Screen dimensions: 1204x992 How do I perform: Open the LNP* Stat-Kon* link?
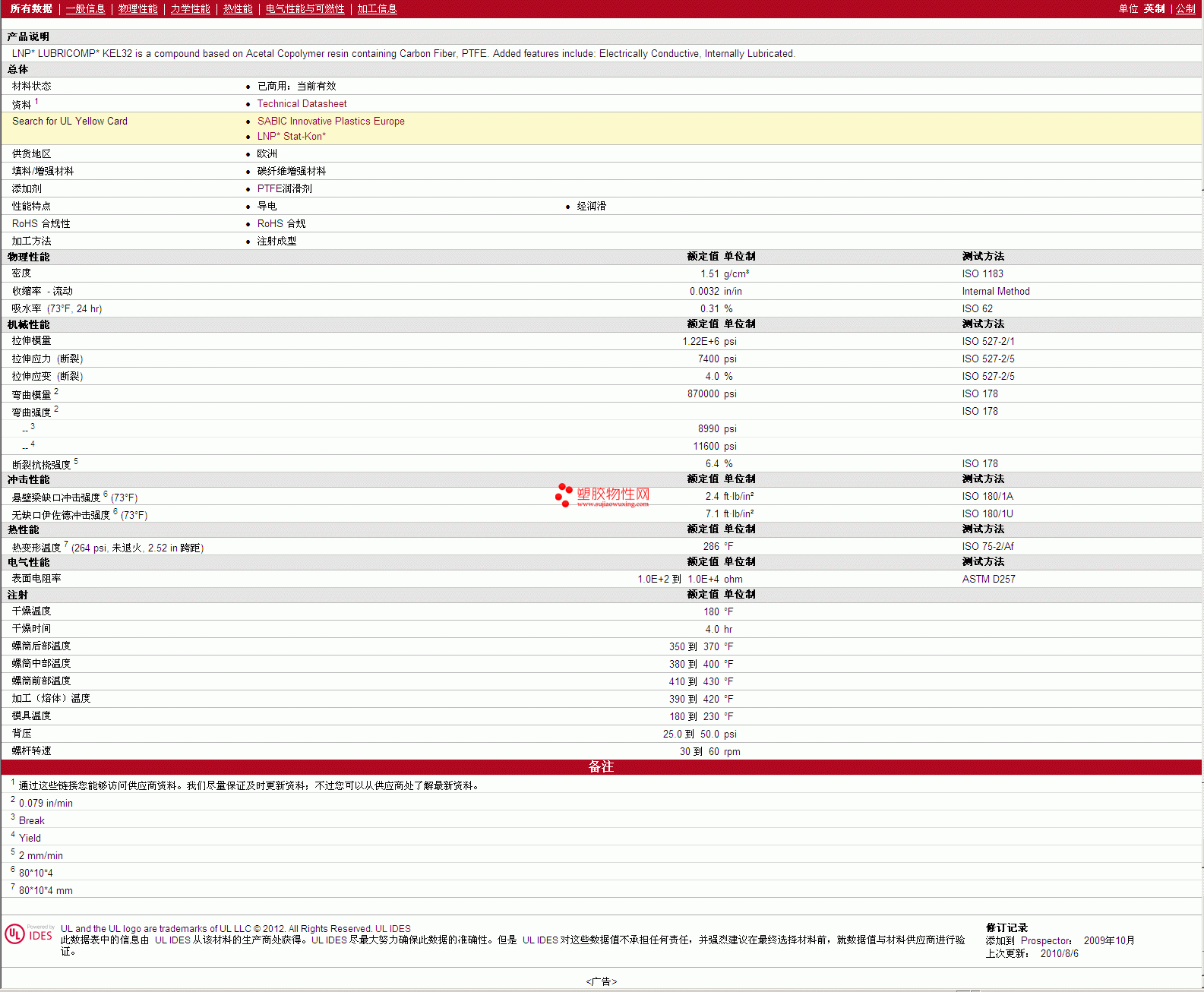(x=291, y=136)
